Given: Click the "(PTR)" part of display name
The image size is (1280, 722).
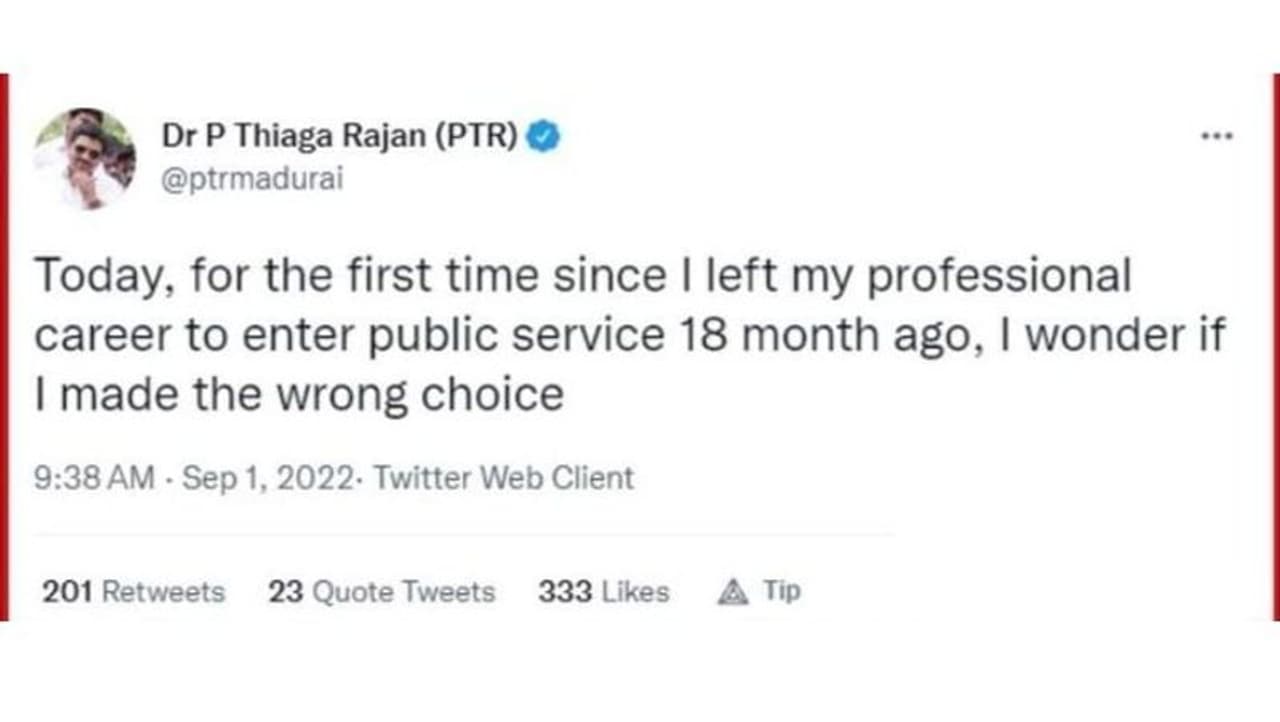Looking at the screenshot, I should click(x=476, y=137).
